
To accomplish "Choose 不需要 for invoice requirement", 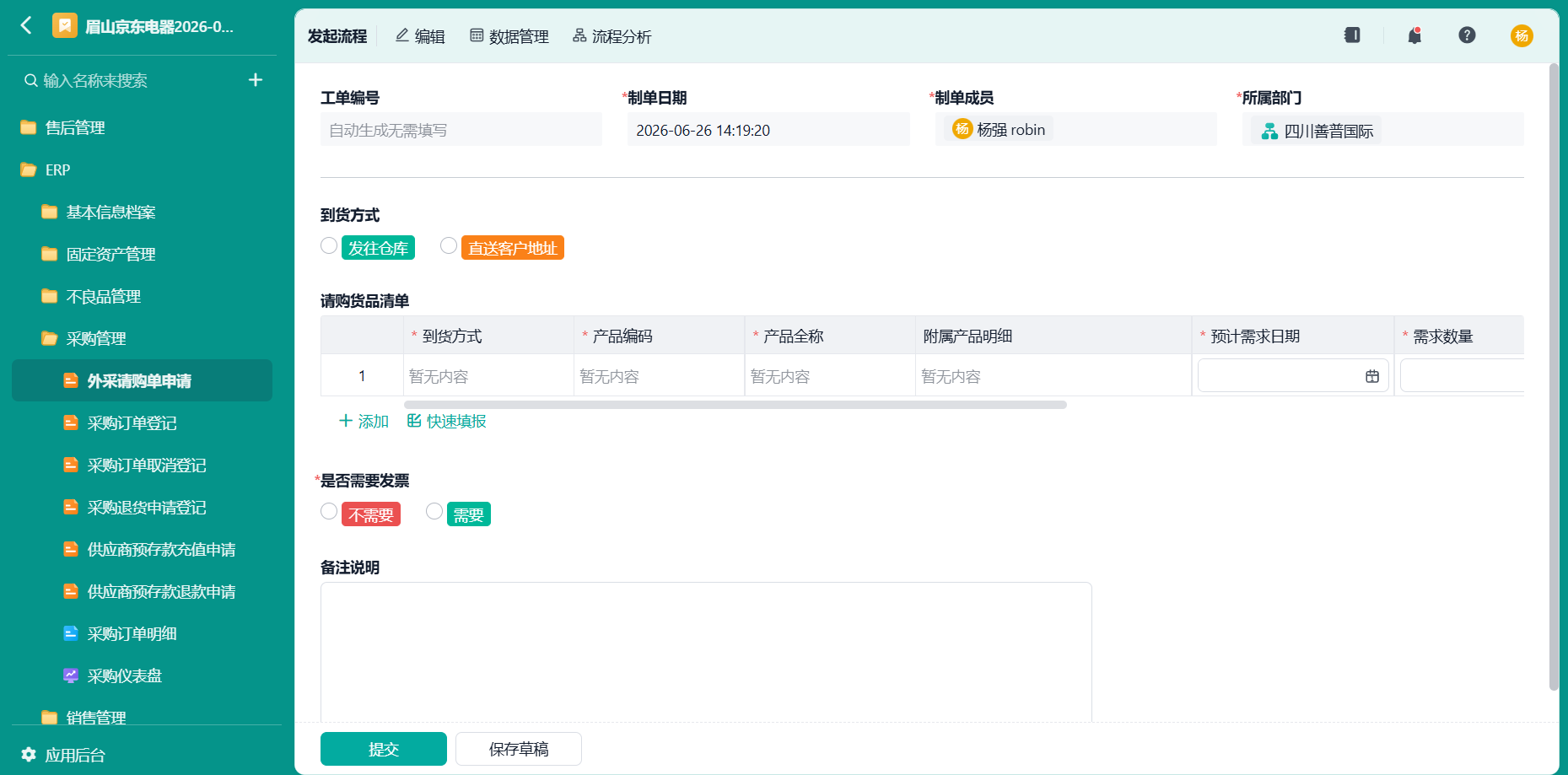I will 329,511.
